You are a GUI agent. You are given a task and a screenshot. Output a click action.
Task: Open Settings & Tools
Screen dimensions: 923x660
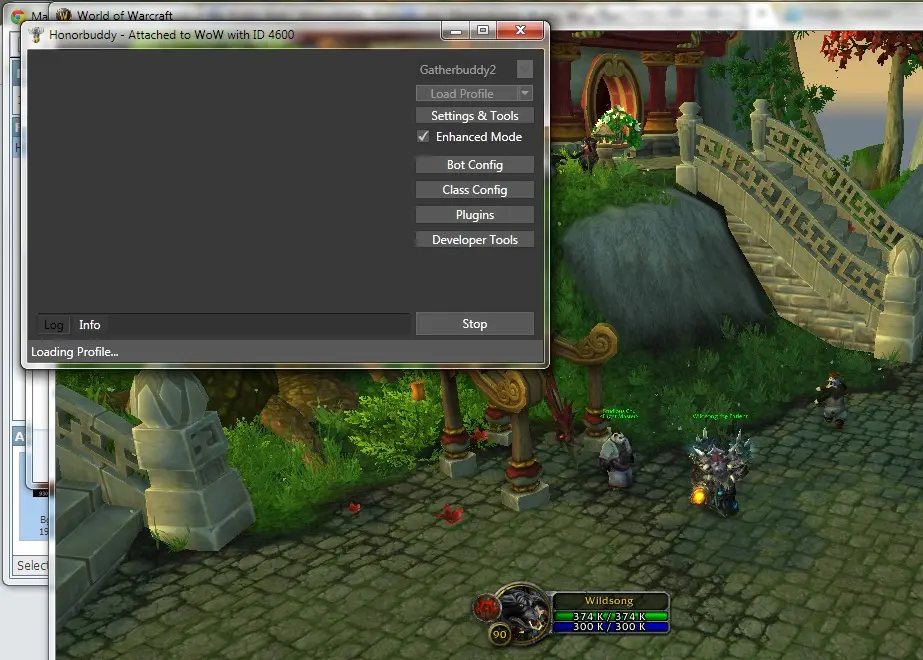coord(474,116)
